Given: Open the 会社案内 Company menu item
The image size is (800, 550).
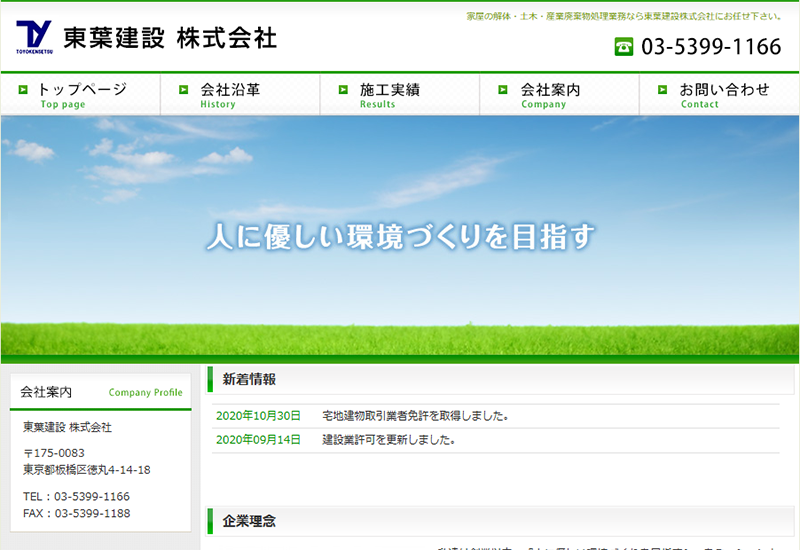Looking at the screenshot, I should point(550,95).
